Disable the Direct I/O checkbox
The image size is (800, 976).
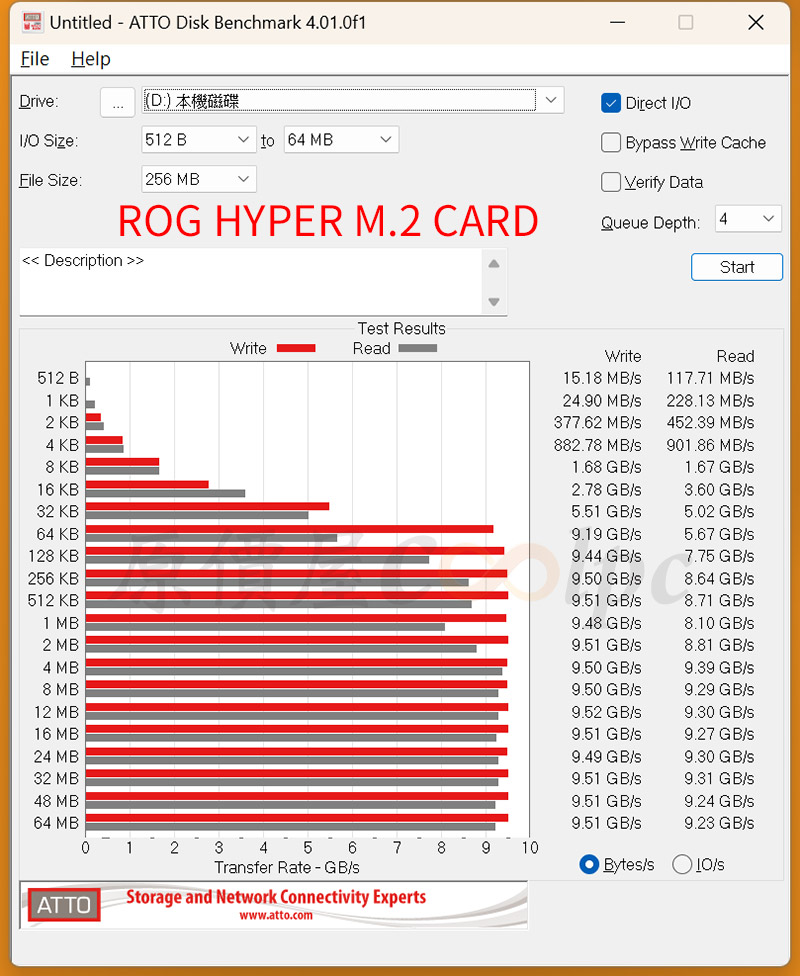pos(611,103)
